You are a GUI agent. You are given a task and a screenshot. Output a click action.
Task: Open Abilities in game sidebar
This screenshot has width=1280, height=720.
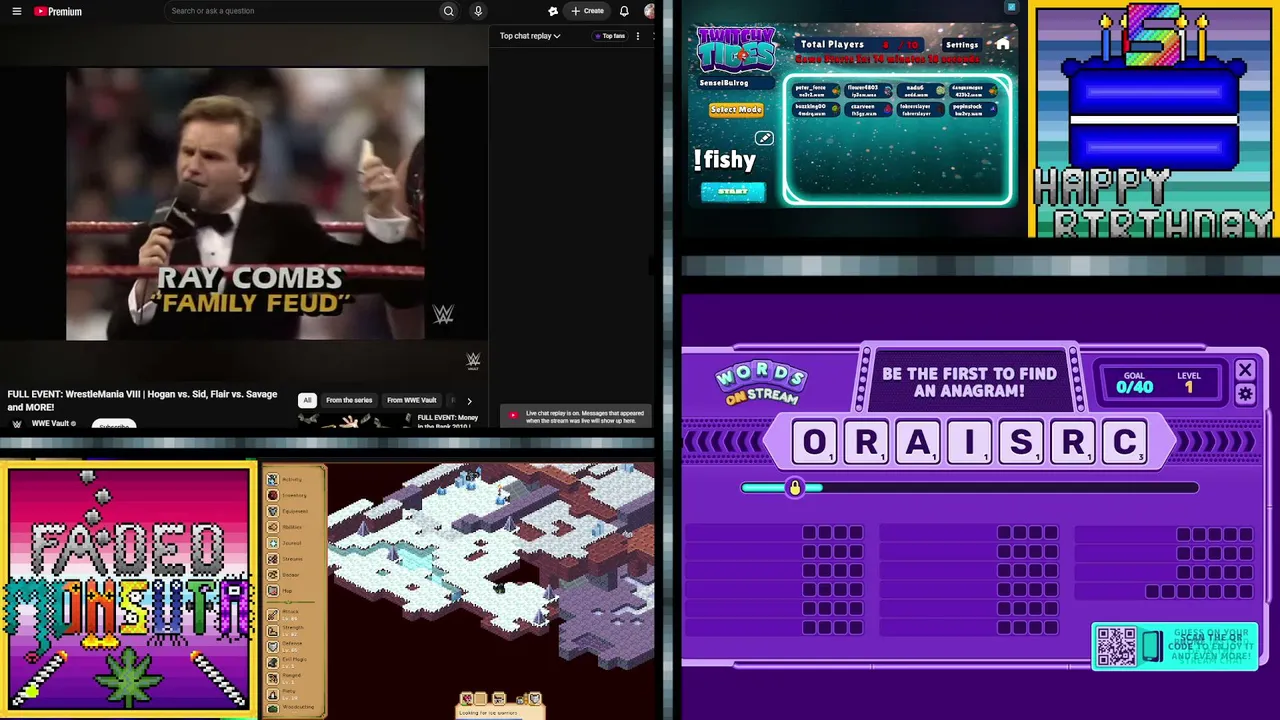click(x=272, y=527)
